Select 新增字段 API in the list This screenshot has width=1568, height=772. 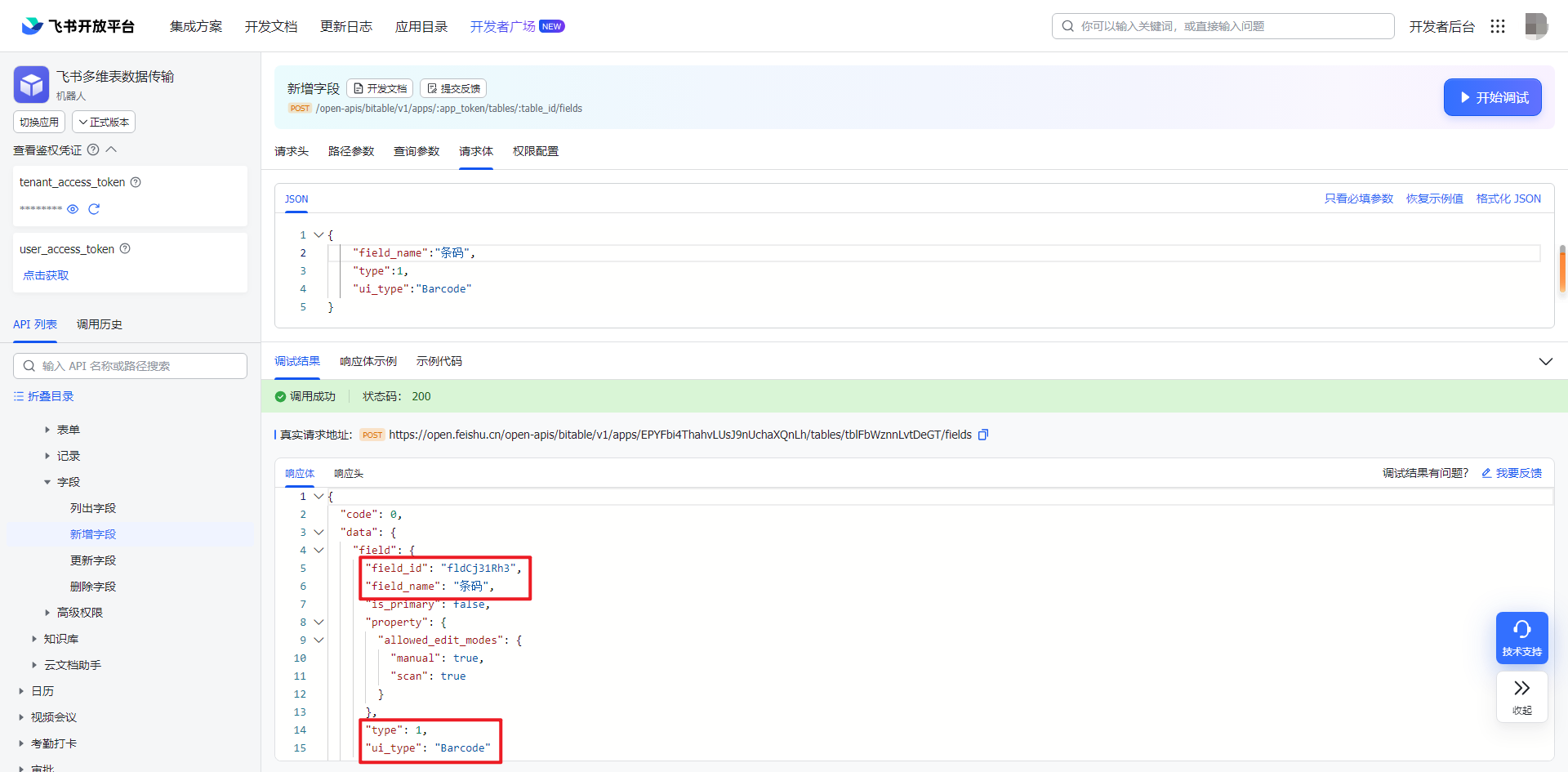[93, 534]
